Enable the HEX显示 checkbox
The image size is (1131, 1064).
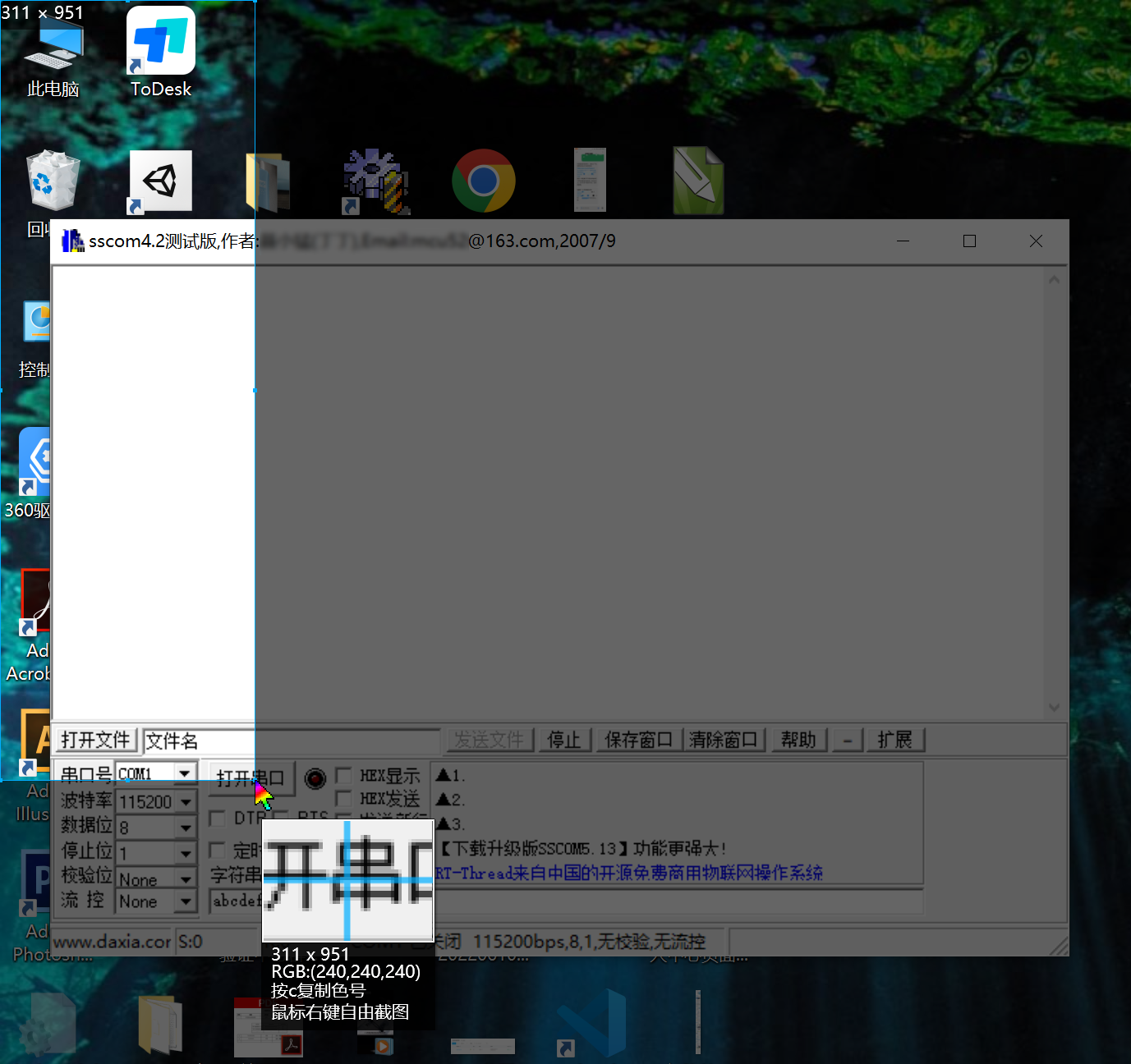(344, 776)
